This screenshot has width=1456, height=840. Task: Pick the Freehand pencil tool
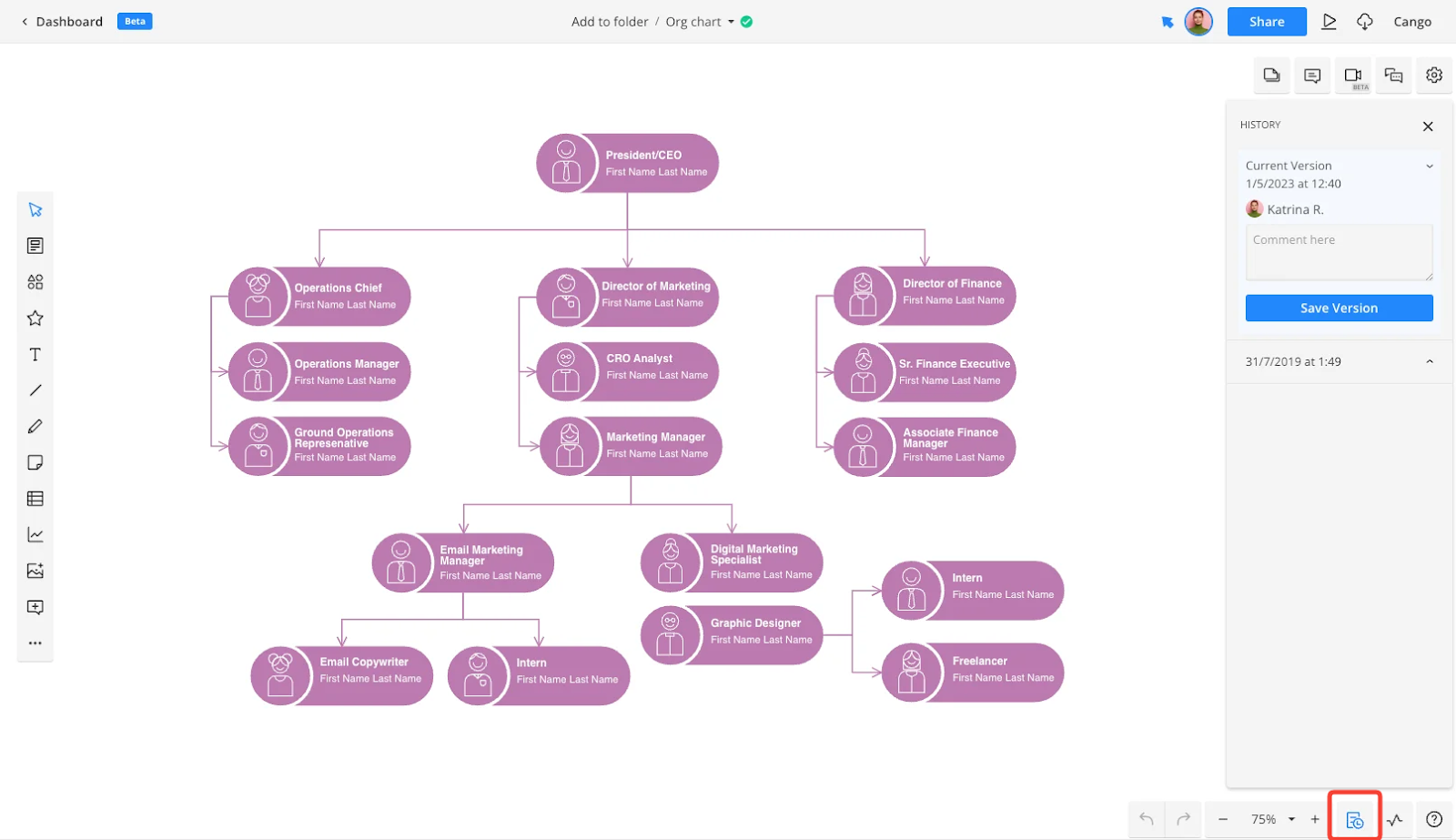35,426
